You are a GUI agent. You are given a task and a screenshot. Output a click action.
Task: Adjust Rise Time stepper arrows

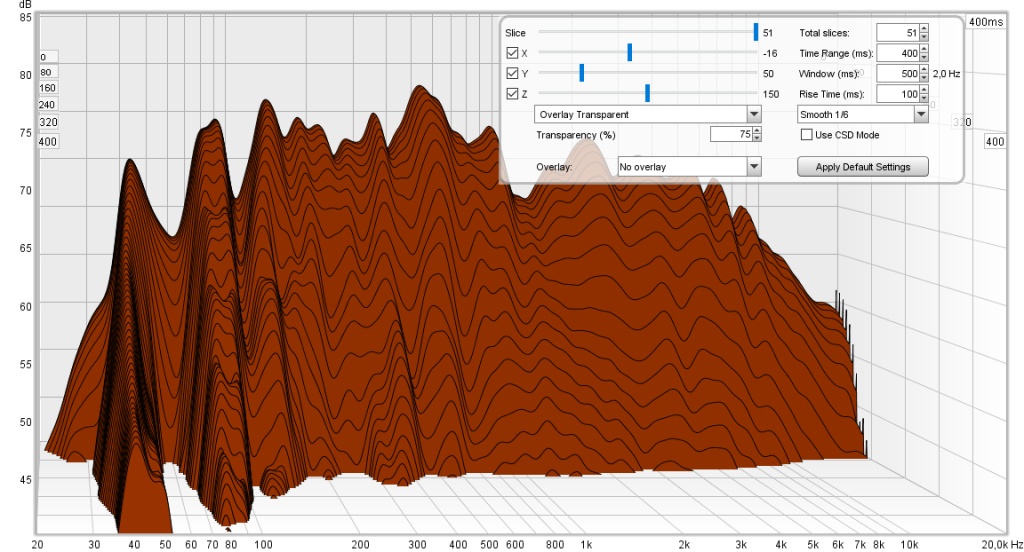[x=924, y=94]
